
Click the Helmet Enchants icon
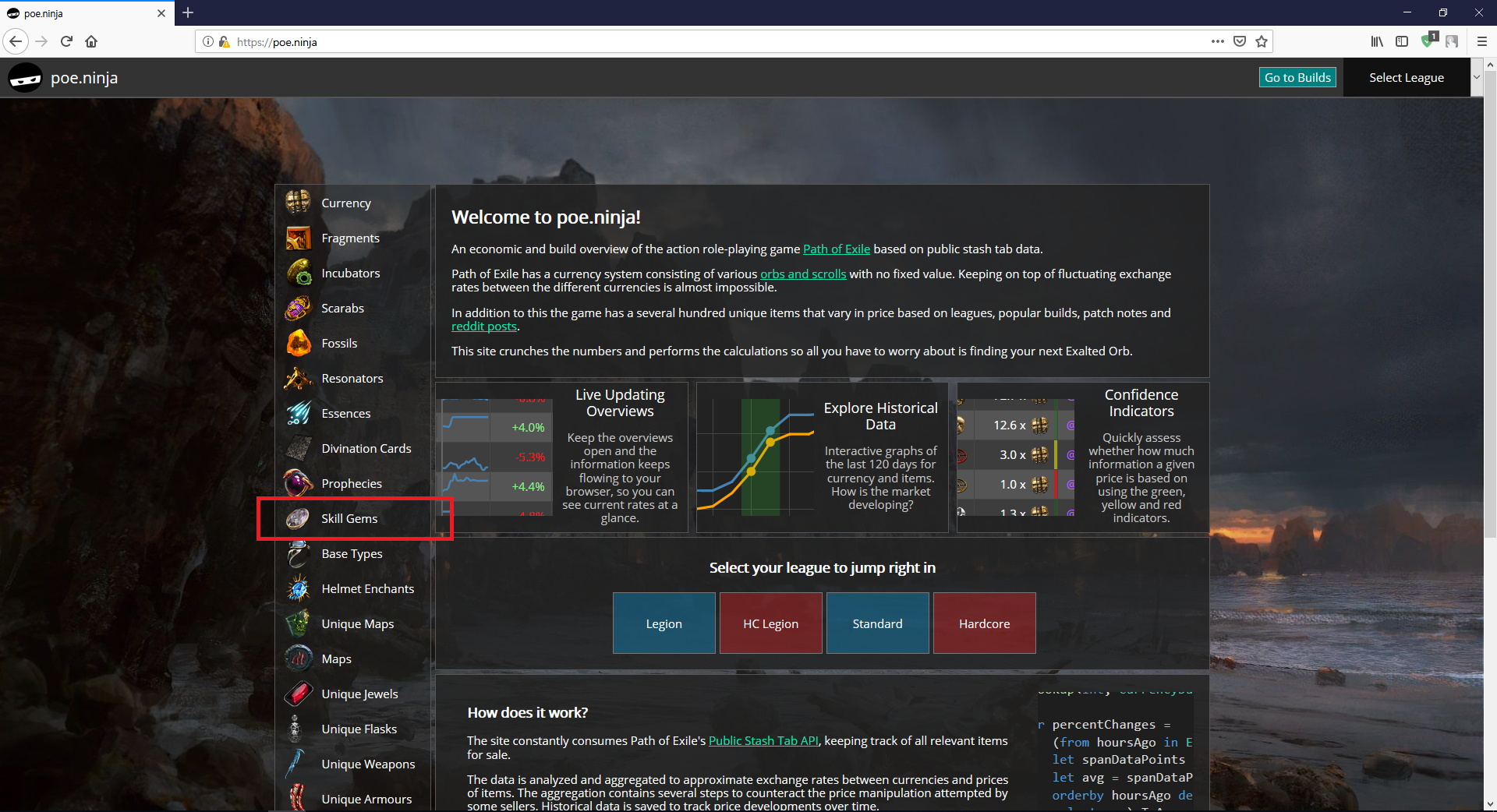coord(298,588)
